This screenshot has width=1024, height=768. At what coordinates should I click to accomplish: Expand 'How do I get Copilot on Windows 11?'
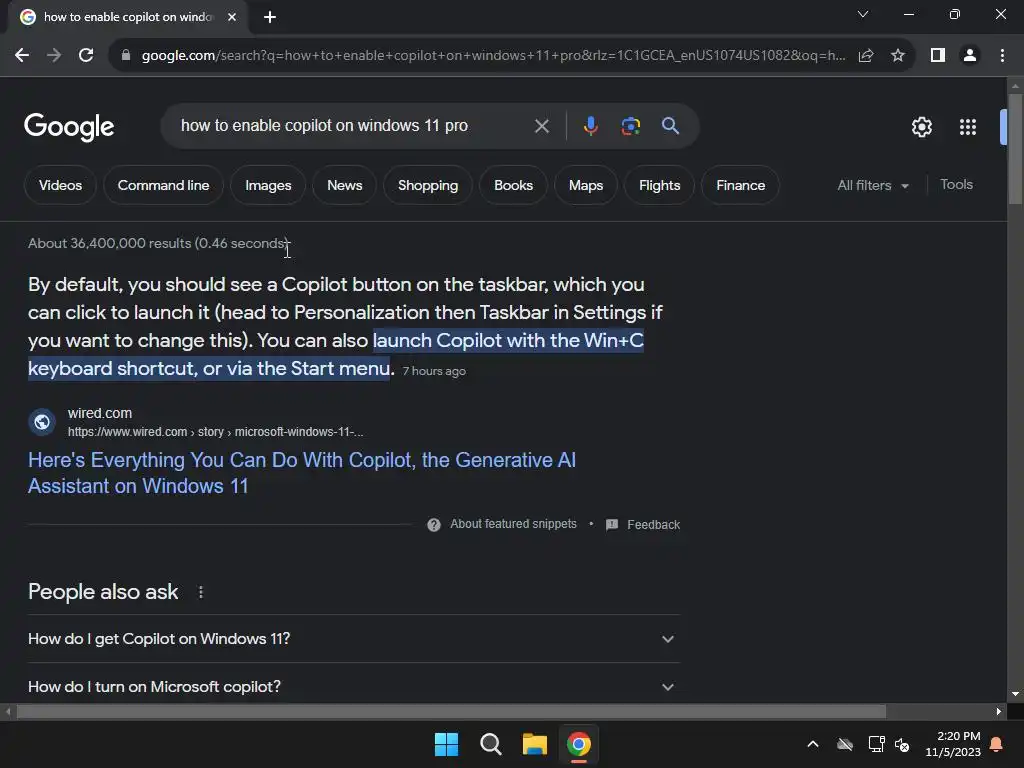click(353, 639)
